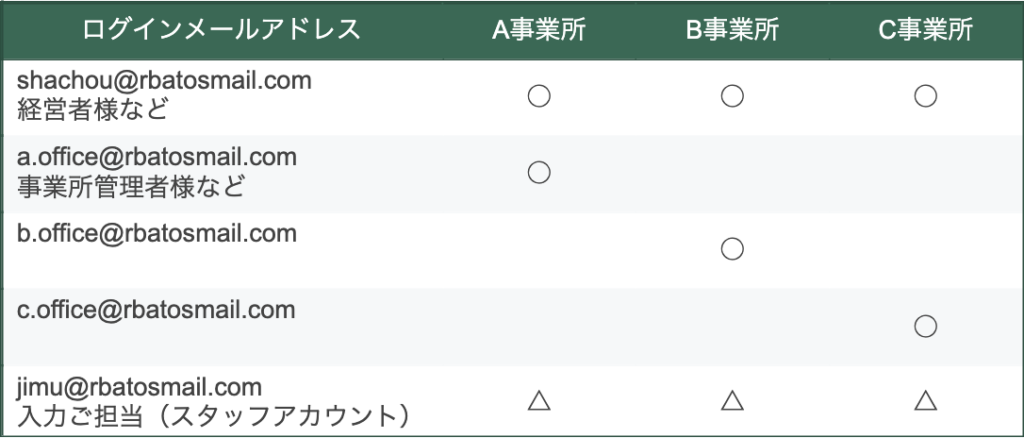Screen dimensions: 1024x438
Task: Click the 経営者様など description text
Action: pyautogui.click(x=93, y=111)
